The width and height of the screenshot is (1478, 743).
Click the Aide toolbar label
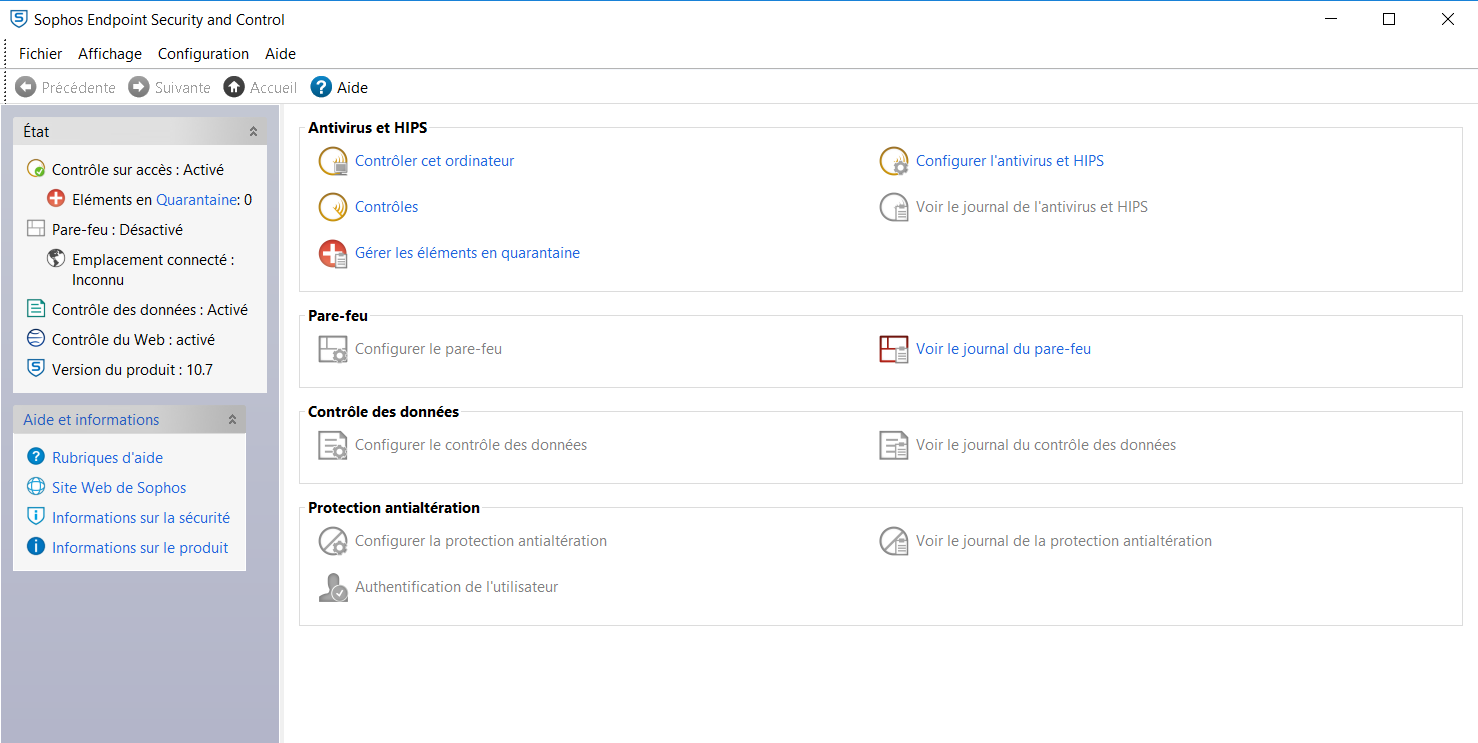[x=352, y=88]
